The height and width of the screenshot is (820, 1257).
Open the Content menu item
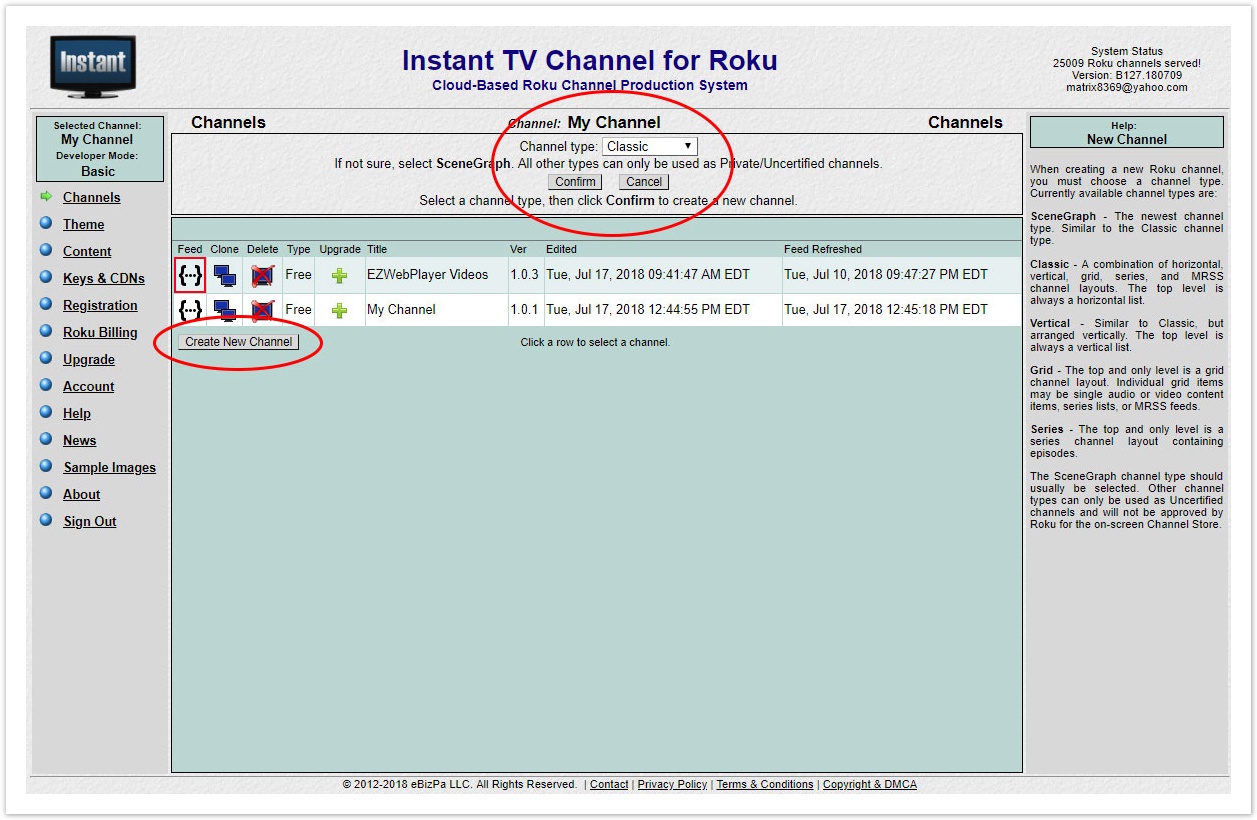(x=87, y=252)
